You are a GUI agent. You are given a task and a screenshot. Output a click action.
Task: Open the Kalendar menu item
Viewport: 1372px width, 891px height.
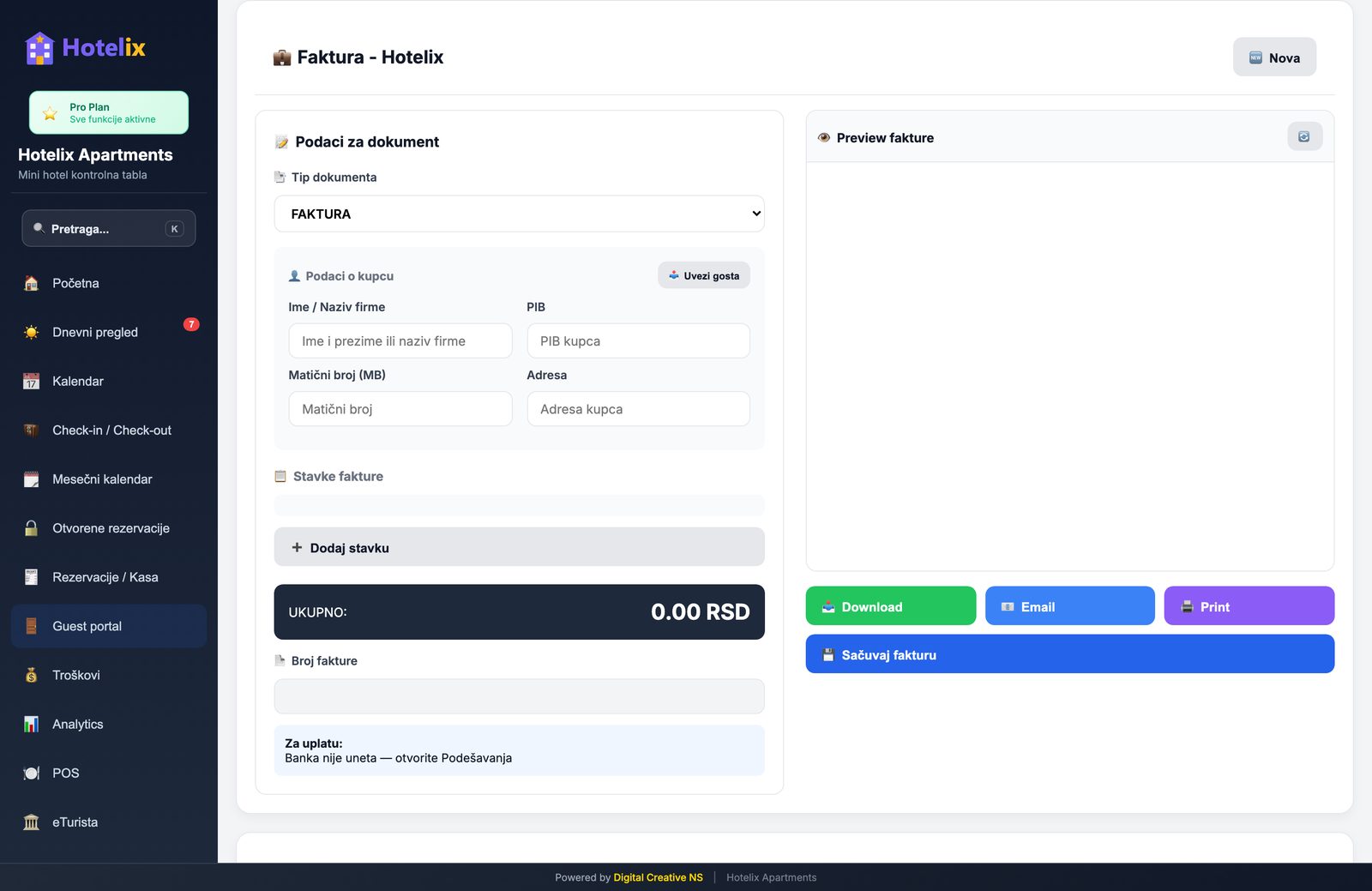pos(109,381)
